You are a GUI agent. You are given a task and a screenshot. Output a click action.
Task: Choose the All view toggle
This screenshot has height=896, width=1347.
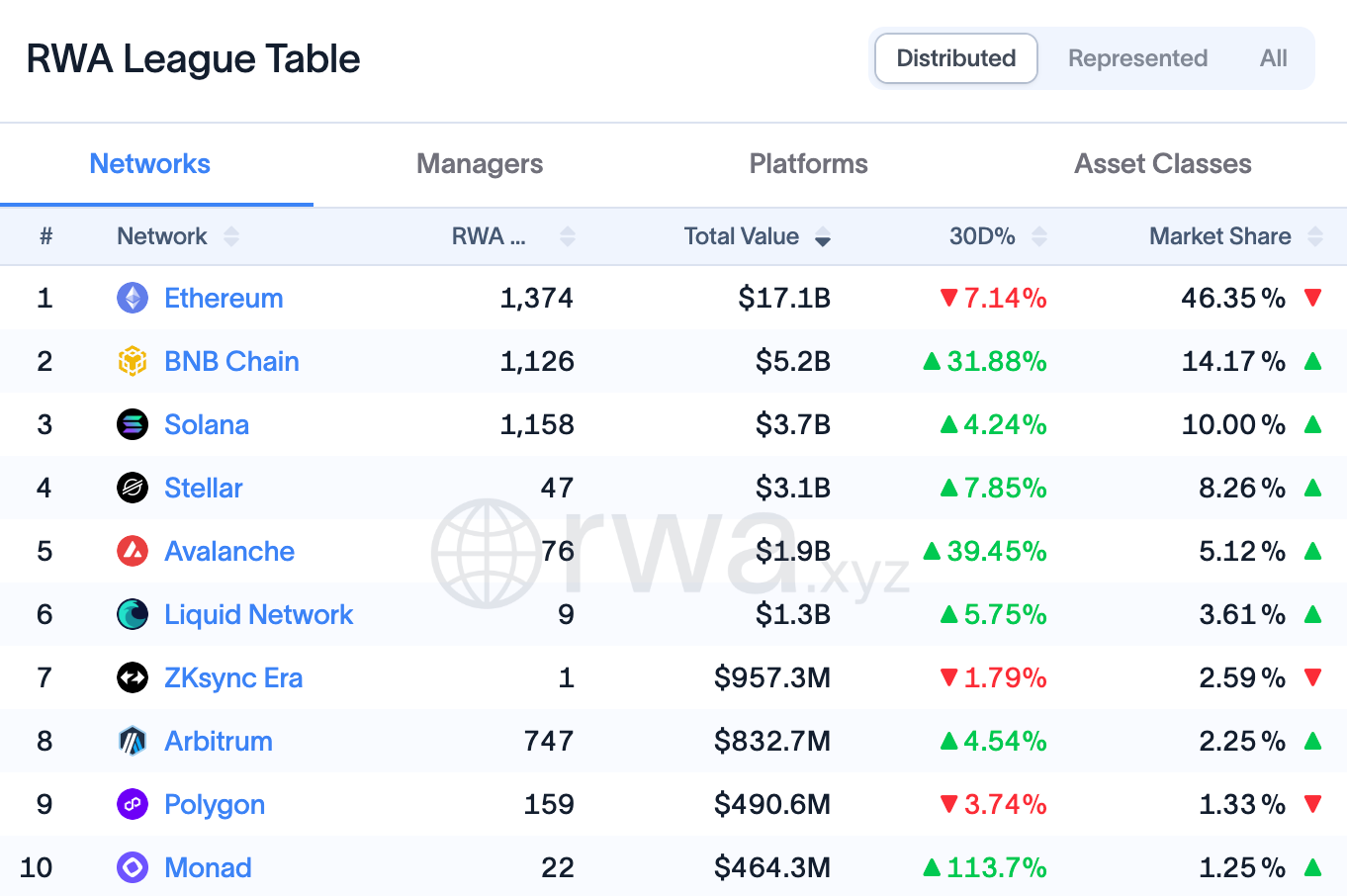coord(1274,58)
